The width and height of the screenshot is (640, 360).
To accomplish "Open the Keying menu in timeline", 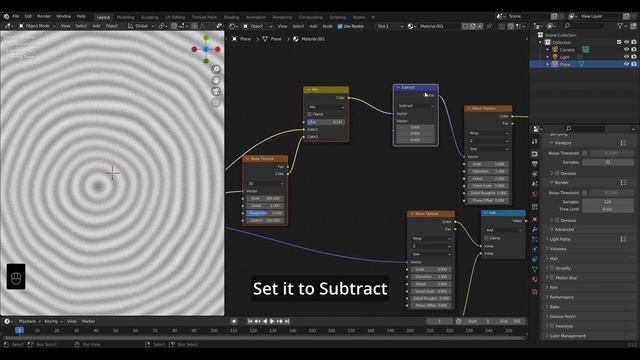I will point(53,322).
